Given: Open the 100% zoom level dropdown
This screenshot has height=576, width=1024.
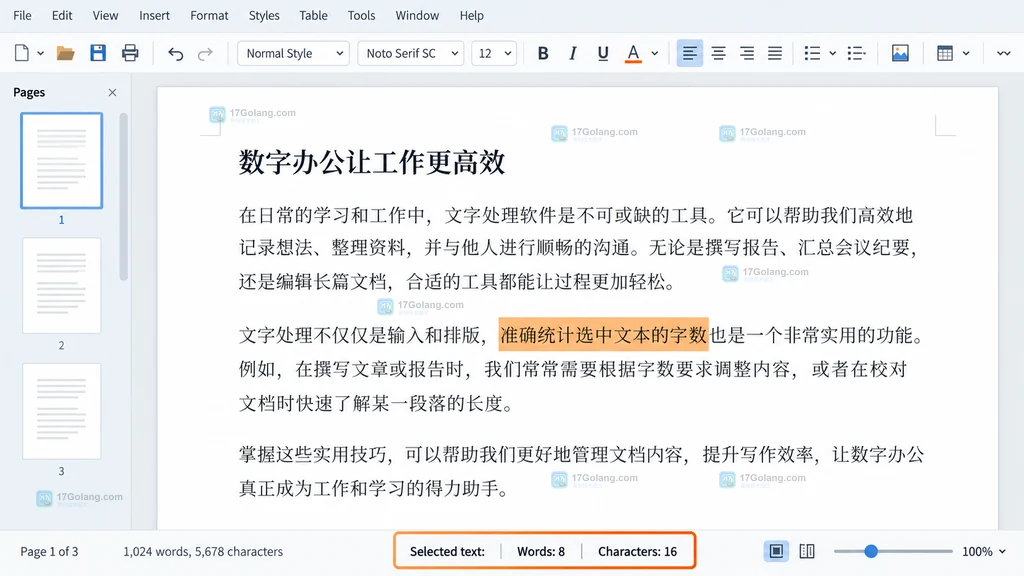Looking at the screenshot, I should [x=984, y=551].
